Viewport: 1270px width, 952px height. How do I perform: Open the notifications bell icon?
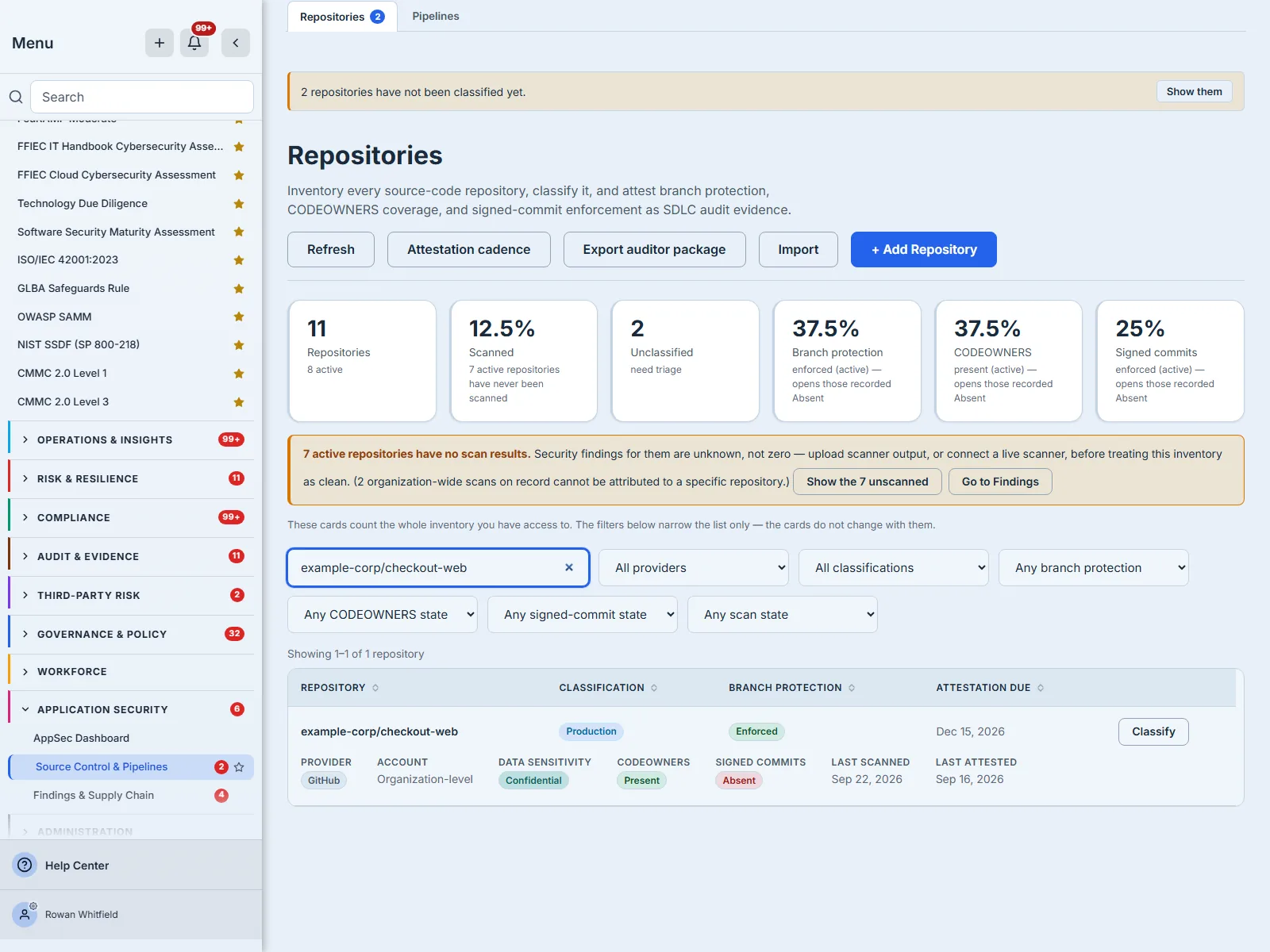click(x=194, y=43)
